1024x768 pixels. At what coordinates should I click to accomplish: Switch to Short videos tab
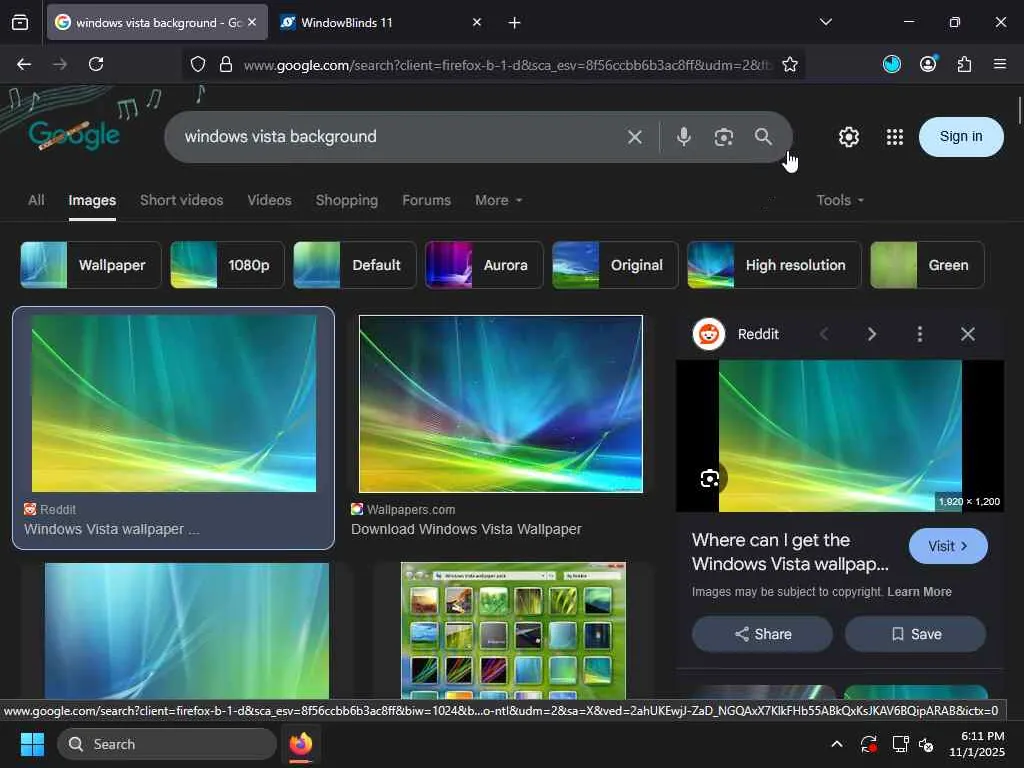point(182,200)
